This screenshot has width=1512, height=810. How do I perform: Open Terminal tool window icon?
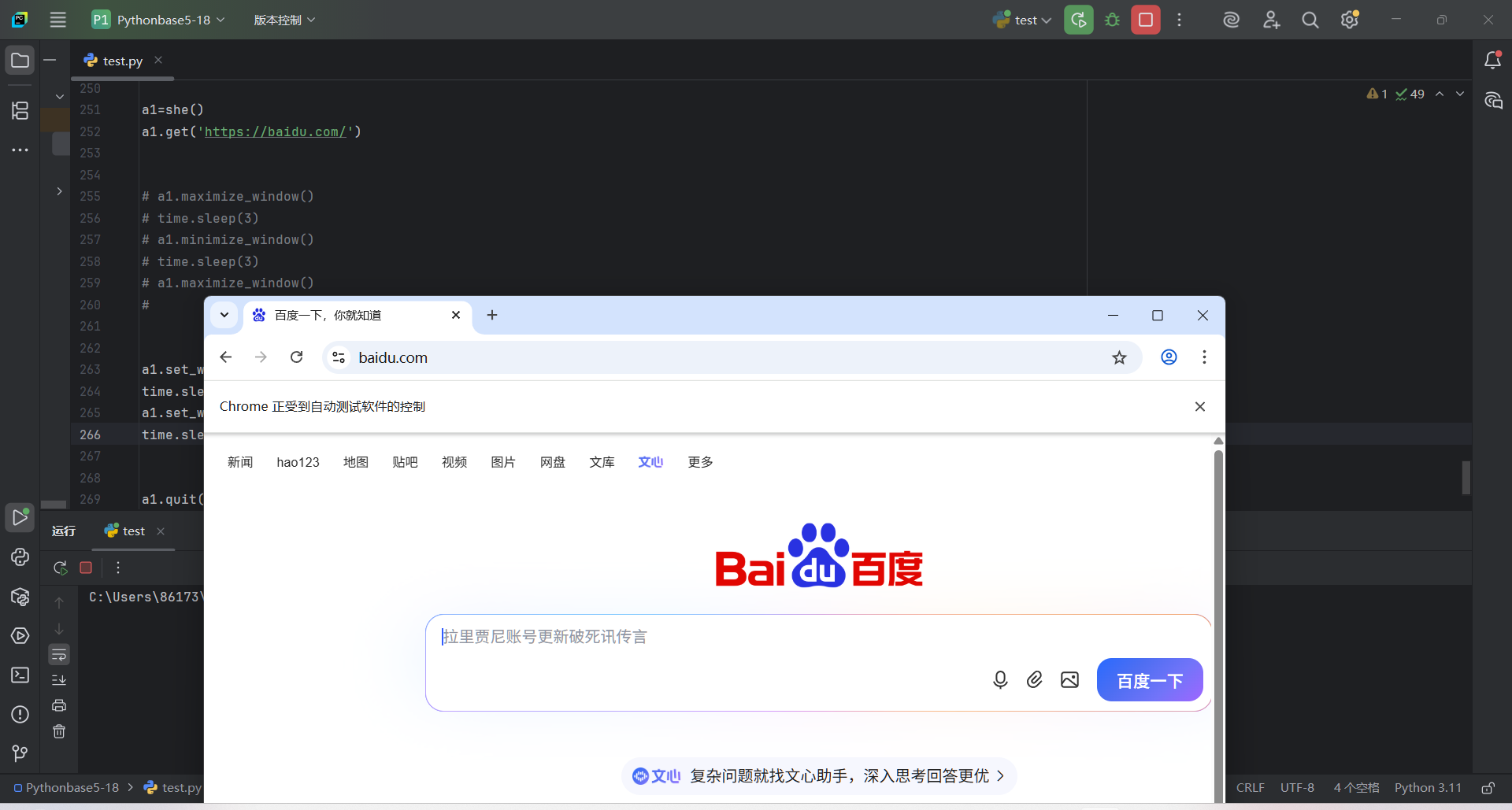click(20, 675)
